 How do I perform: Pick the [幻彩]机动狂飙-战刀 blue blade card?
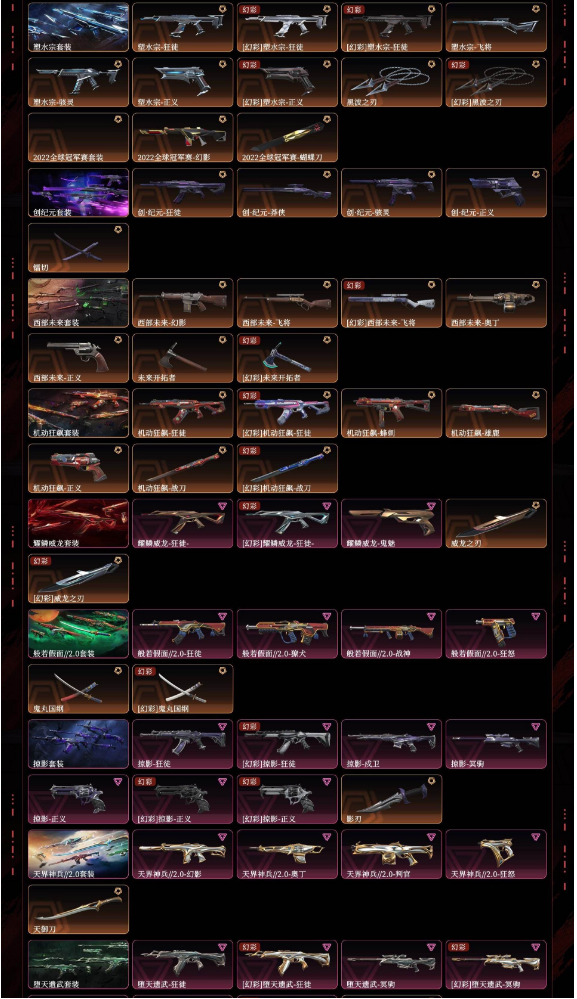click(287, 469)
